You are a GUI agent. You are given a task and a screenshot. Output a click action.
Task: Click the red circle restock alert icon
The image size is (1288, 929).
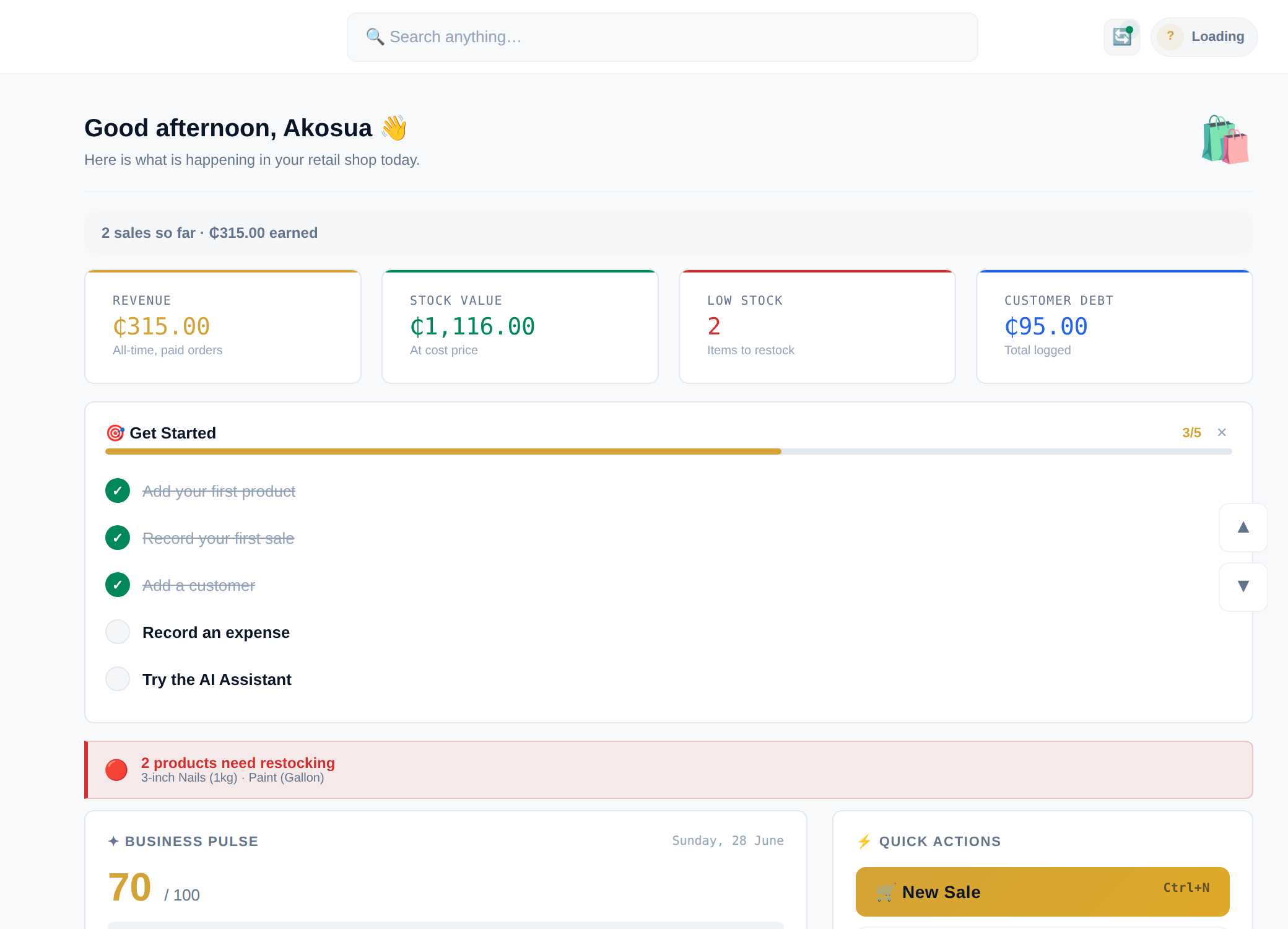point(116,770)
